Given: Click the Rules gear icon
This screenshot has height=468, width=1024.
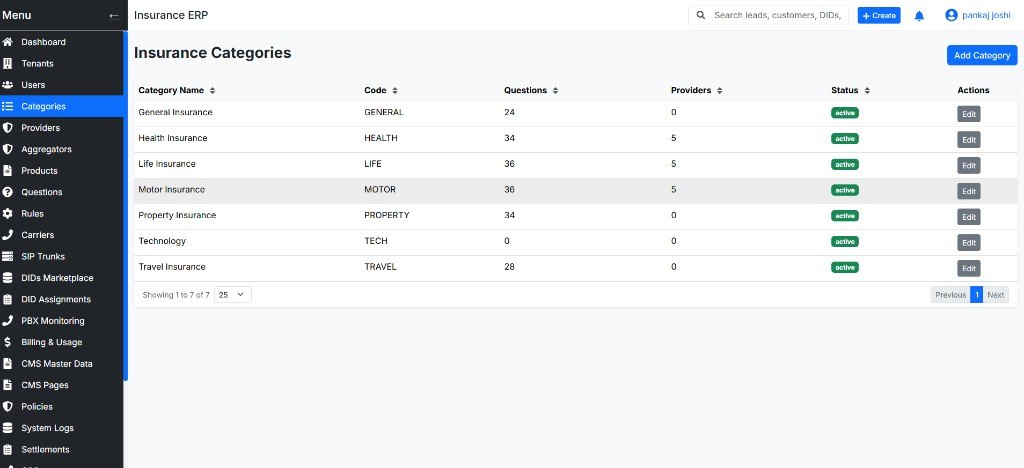Looking at the screenshot, I should pyautogui.click(x=8, y=213).
